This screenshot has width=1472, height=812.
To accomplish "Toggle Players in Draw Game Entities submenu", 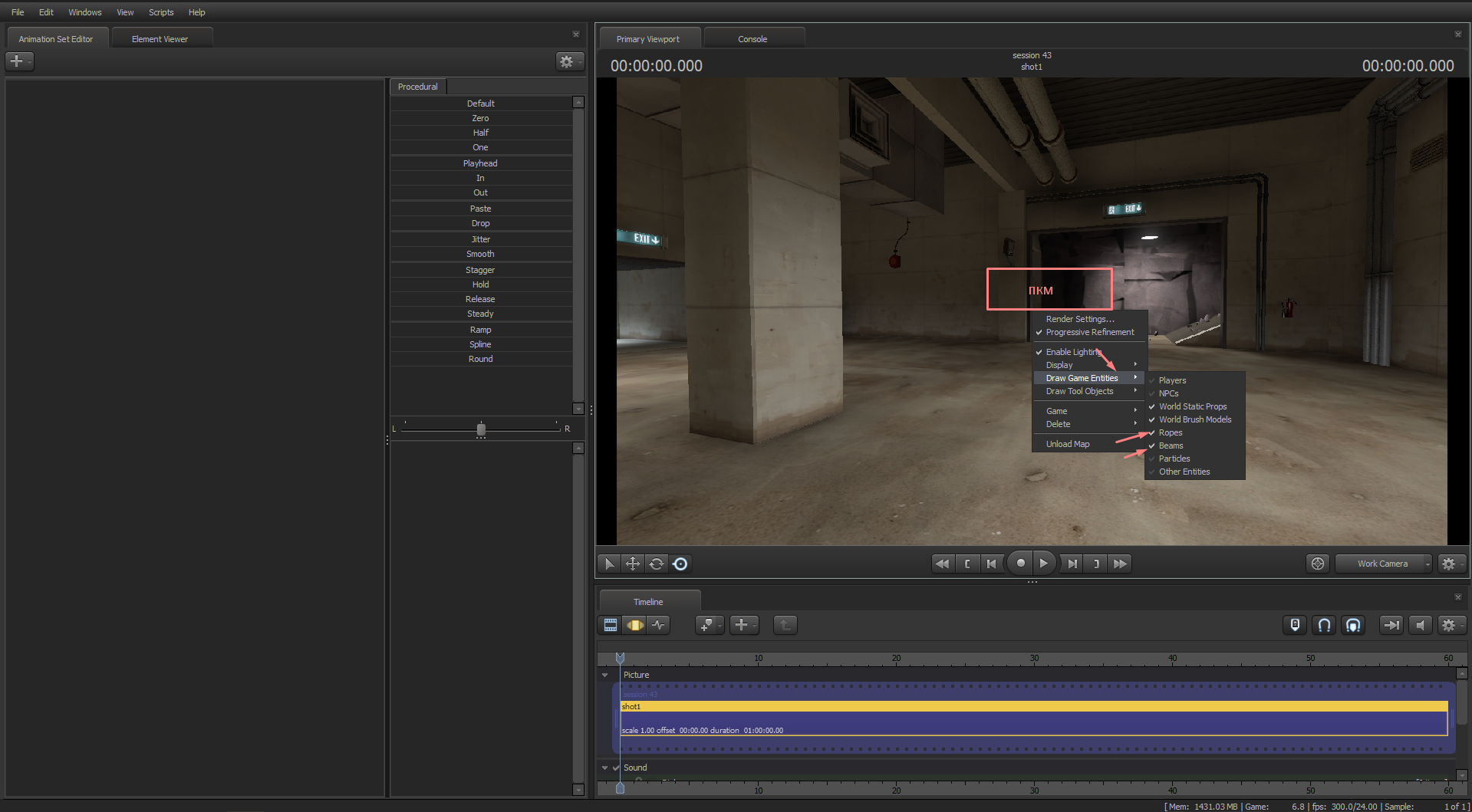I will click(1194, 380).
